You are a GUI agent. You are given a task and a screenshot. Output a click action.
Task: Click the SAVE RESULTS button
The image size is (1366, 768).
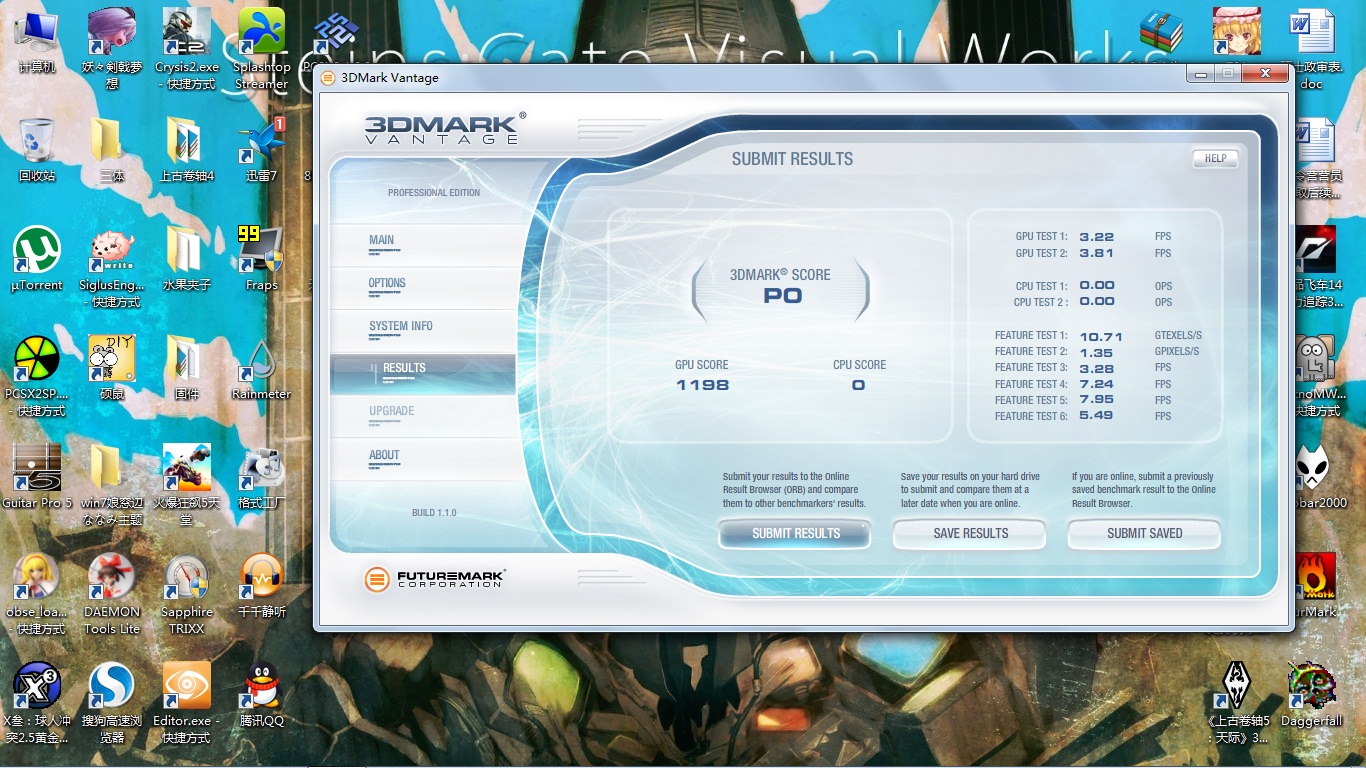[970, 534]
